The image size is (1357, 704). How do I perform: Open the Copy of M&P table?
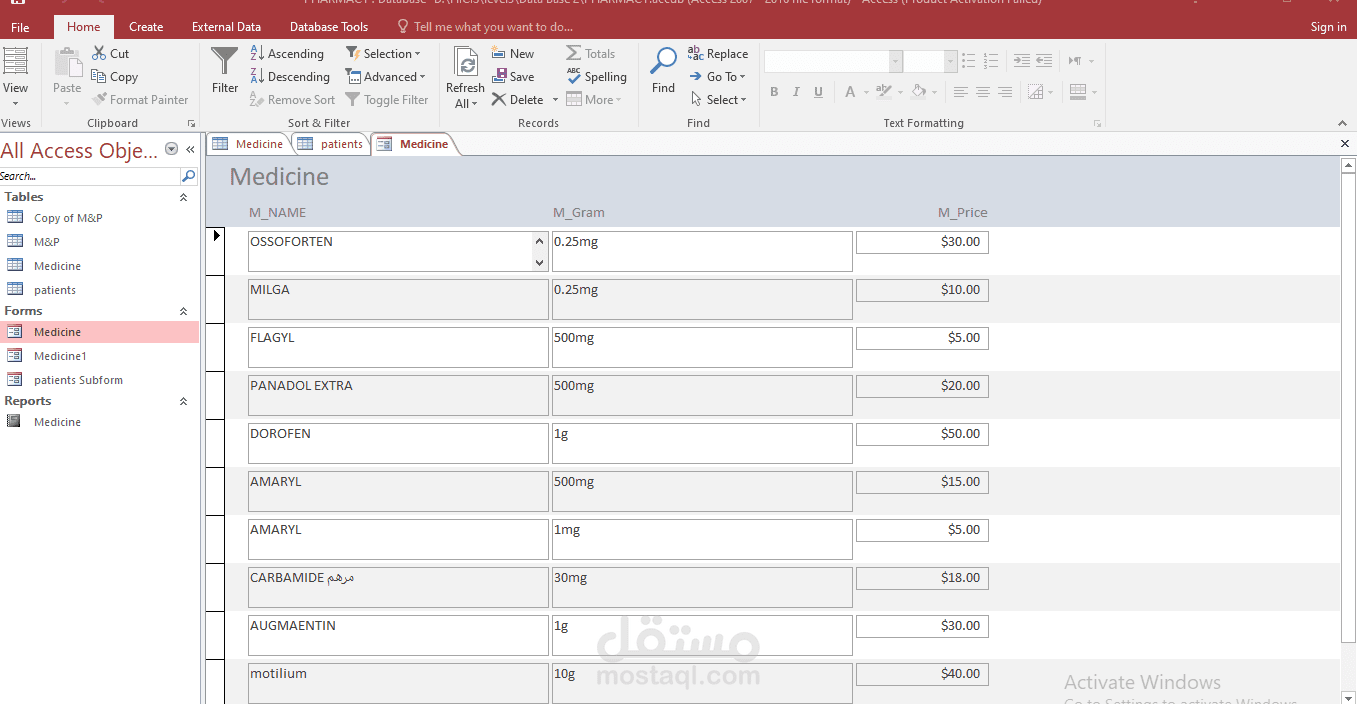68,218
